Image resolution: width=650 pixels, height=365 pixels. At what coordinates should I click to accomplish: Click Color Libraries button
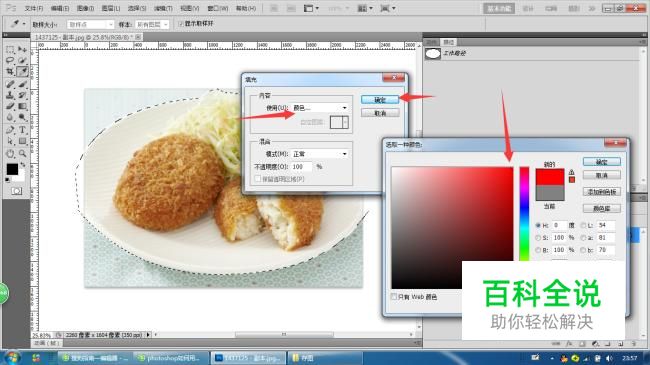601,208
